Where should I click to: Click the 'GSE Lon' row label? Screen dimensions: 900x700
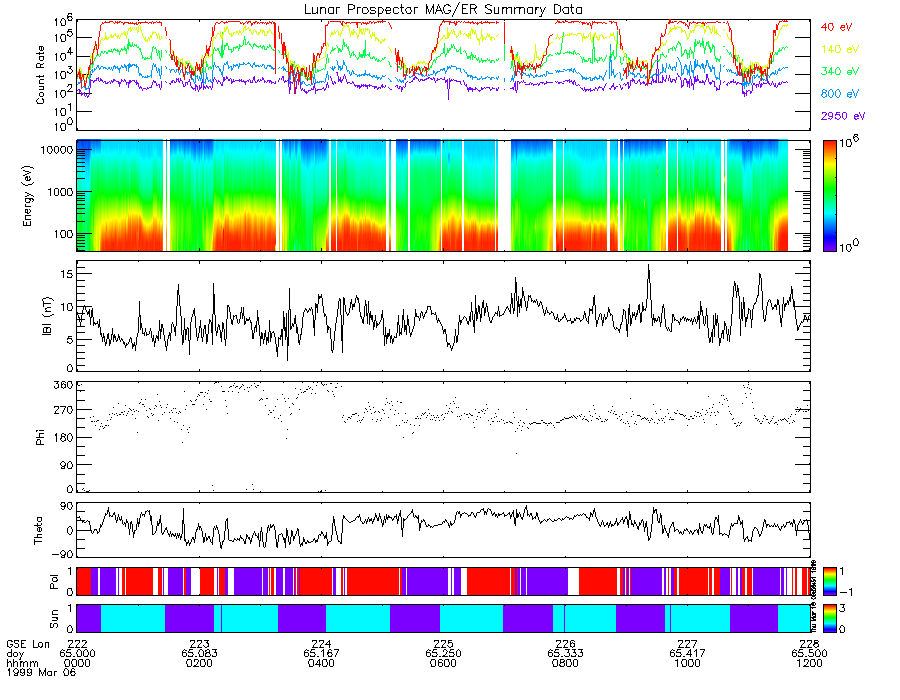point(28,644)
